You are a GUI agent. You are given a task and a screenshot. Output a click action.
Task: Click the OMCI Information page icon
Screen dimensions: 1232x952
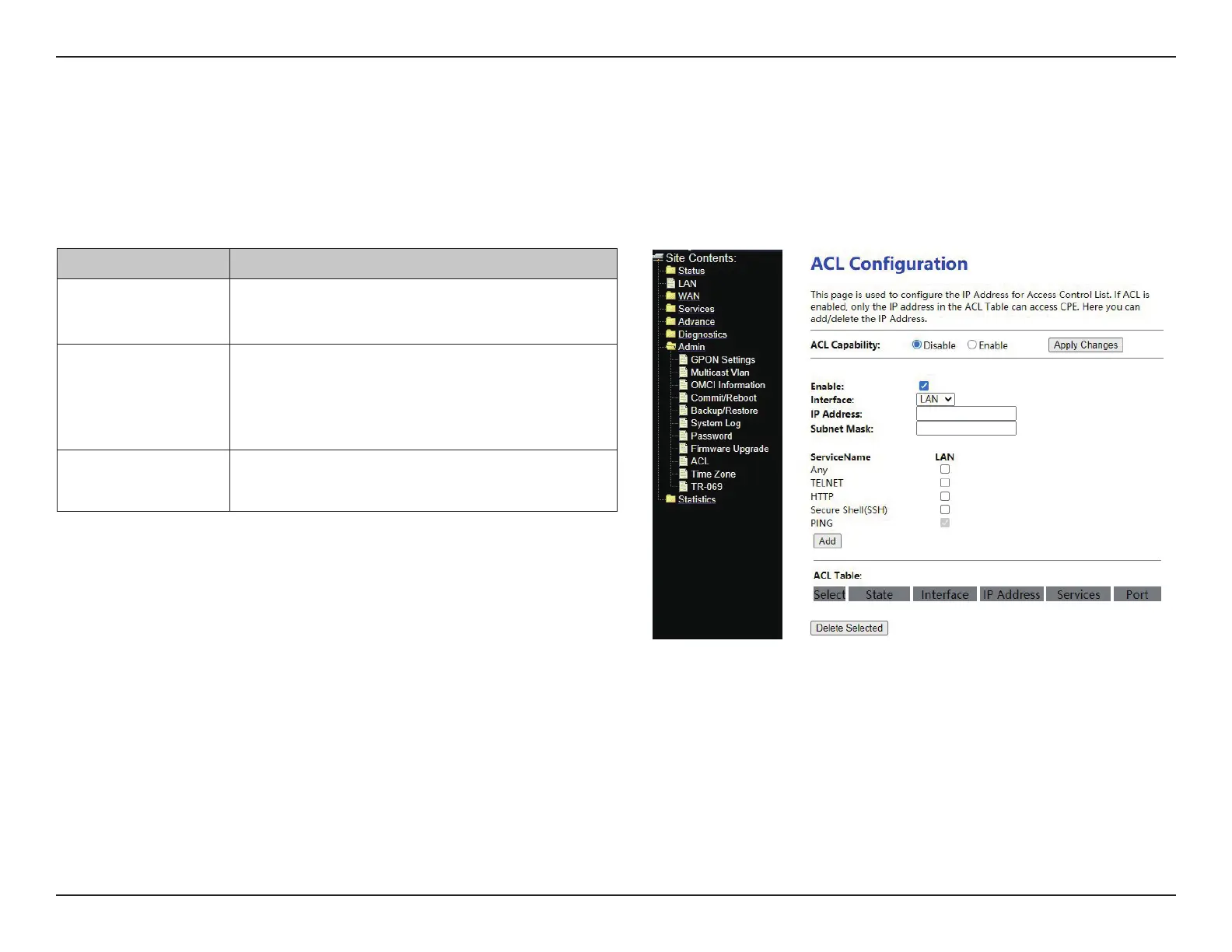[x=683, y=385]
